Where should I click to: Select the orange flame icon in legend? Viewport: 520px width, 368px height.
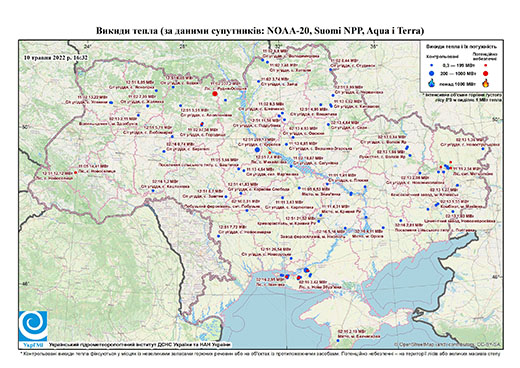486,83
